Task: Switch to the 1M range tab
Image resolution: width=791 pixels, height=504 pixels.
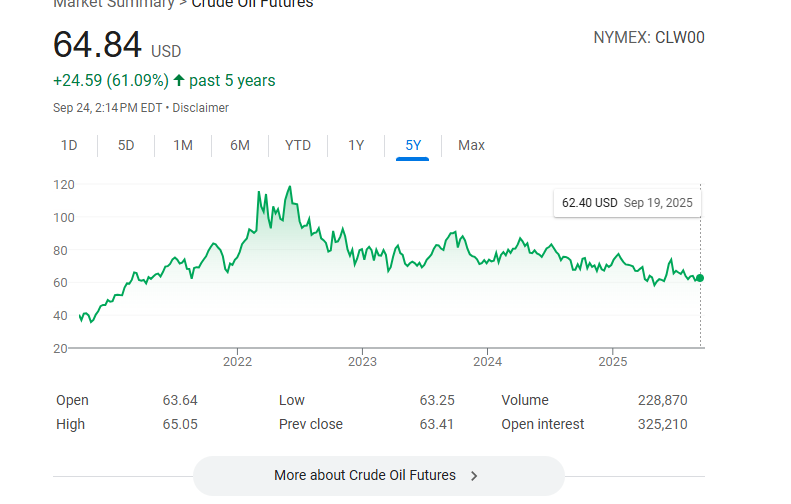Action: tap(183, 145)
